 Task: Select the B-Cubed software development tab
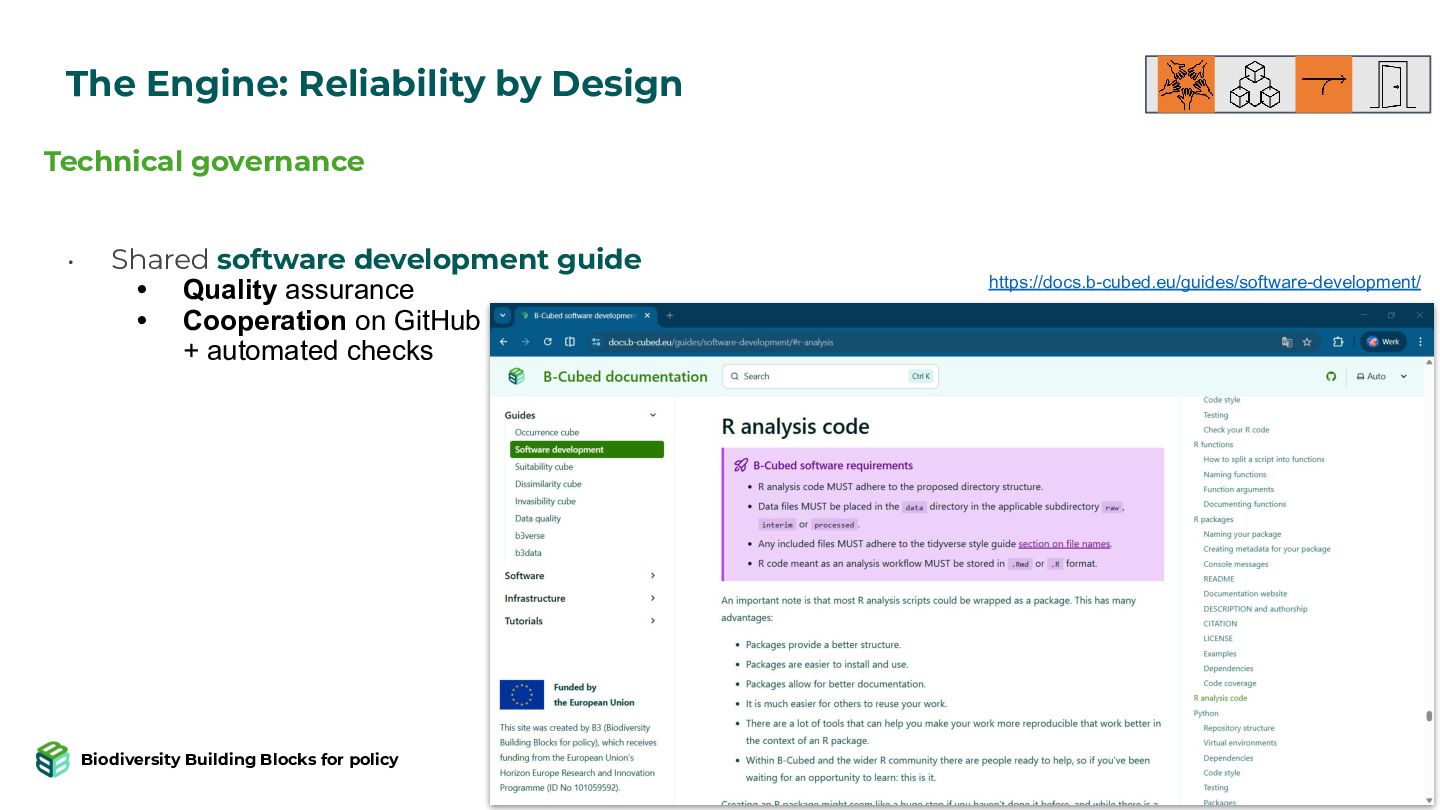click(585, 315)
